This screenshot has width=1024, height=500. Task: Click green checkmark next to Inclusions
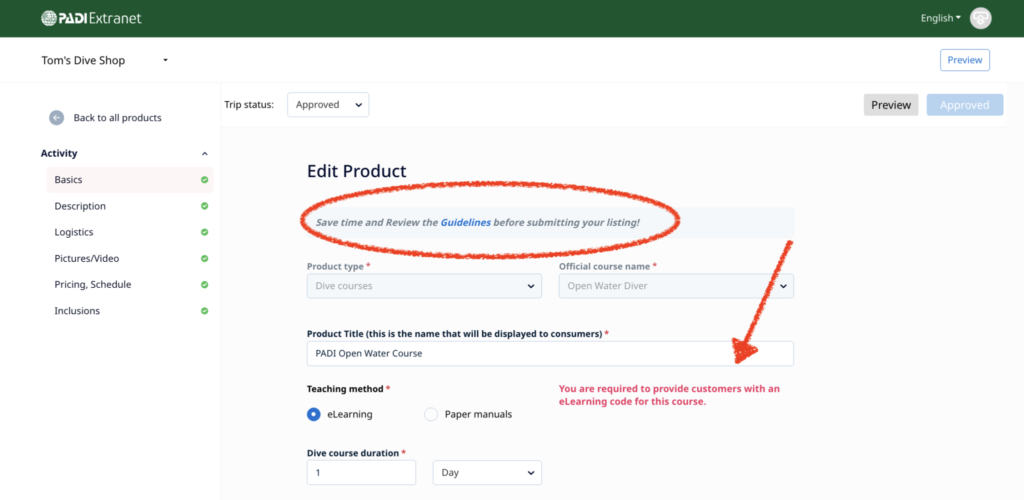click(204, 311)
